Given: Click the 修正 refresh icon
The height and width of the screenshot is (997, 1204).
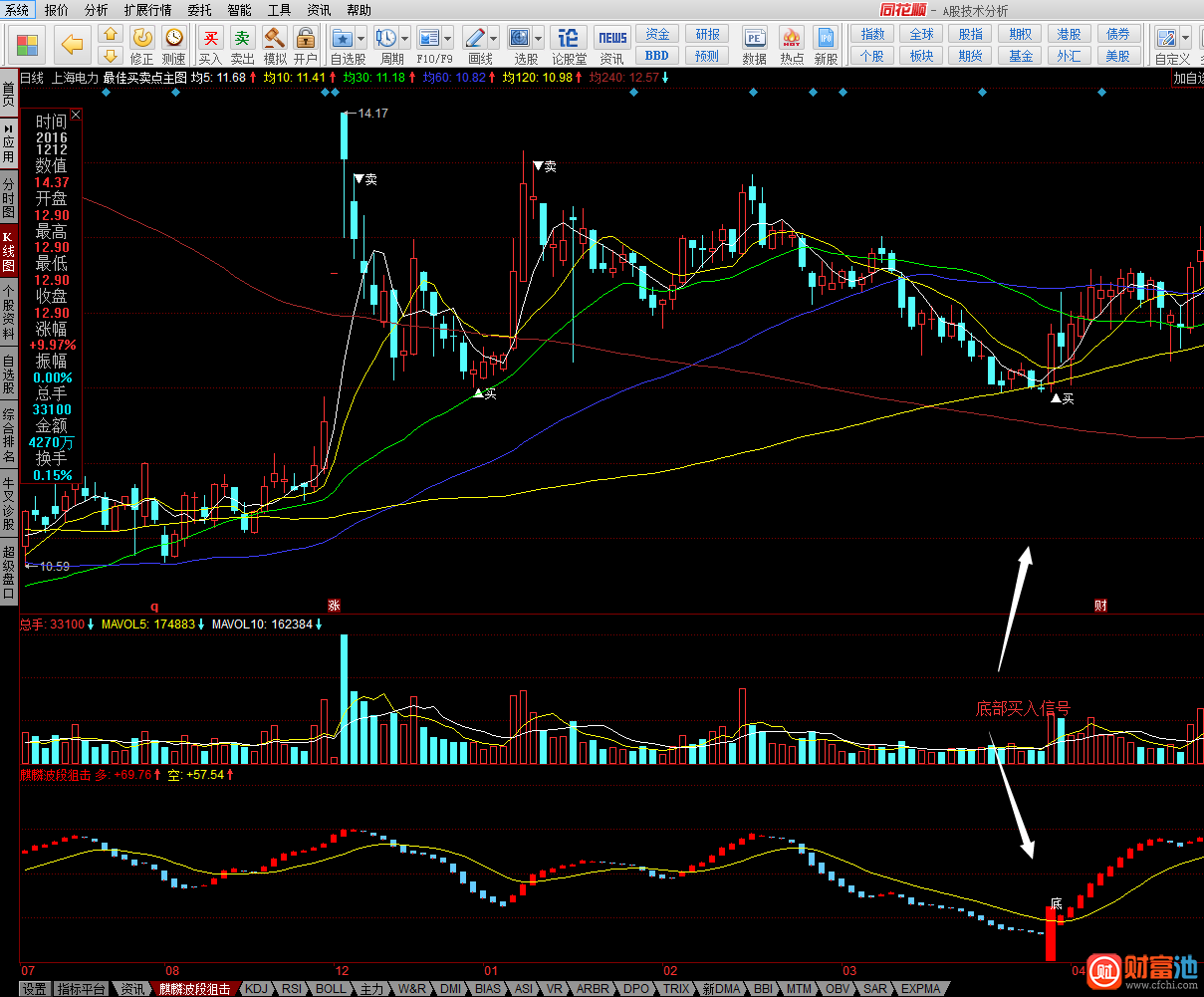Looking at the screenshot, I should (142, 38).
